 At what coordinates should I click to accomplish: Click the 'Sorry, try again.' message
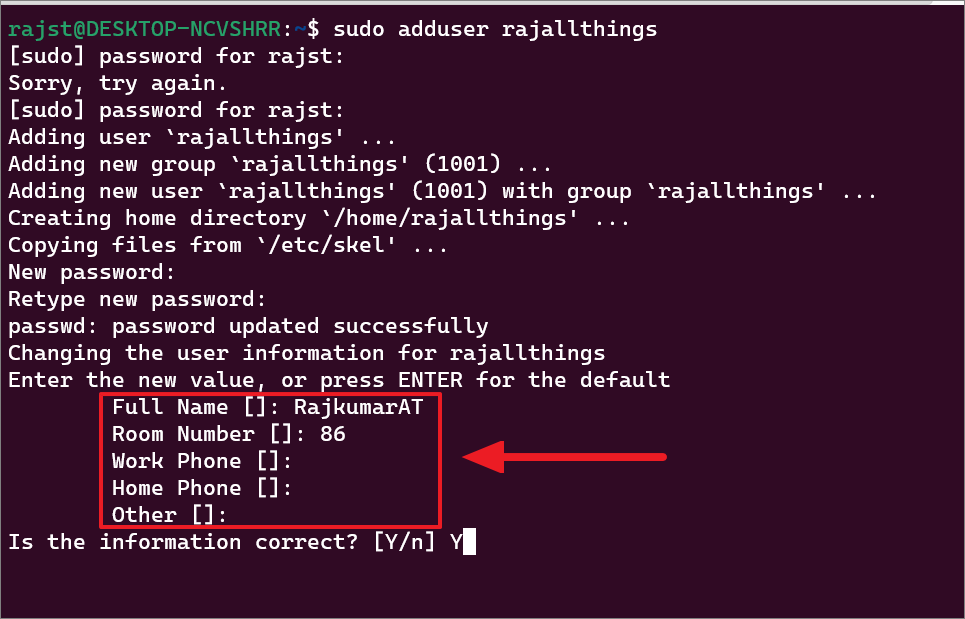click(x=118, y=84)
